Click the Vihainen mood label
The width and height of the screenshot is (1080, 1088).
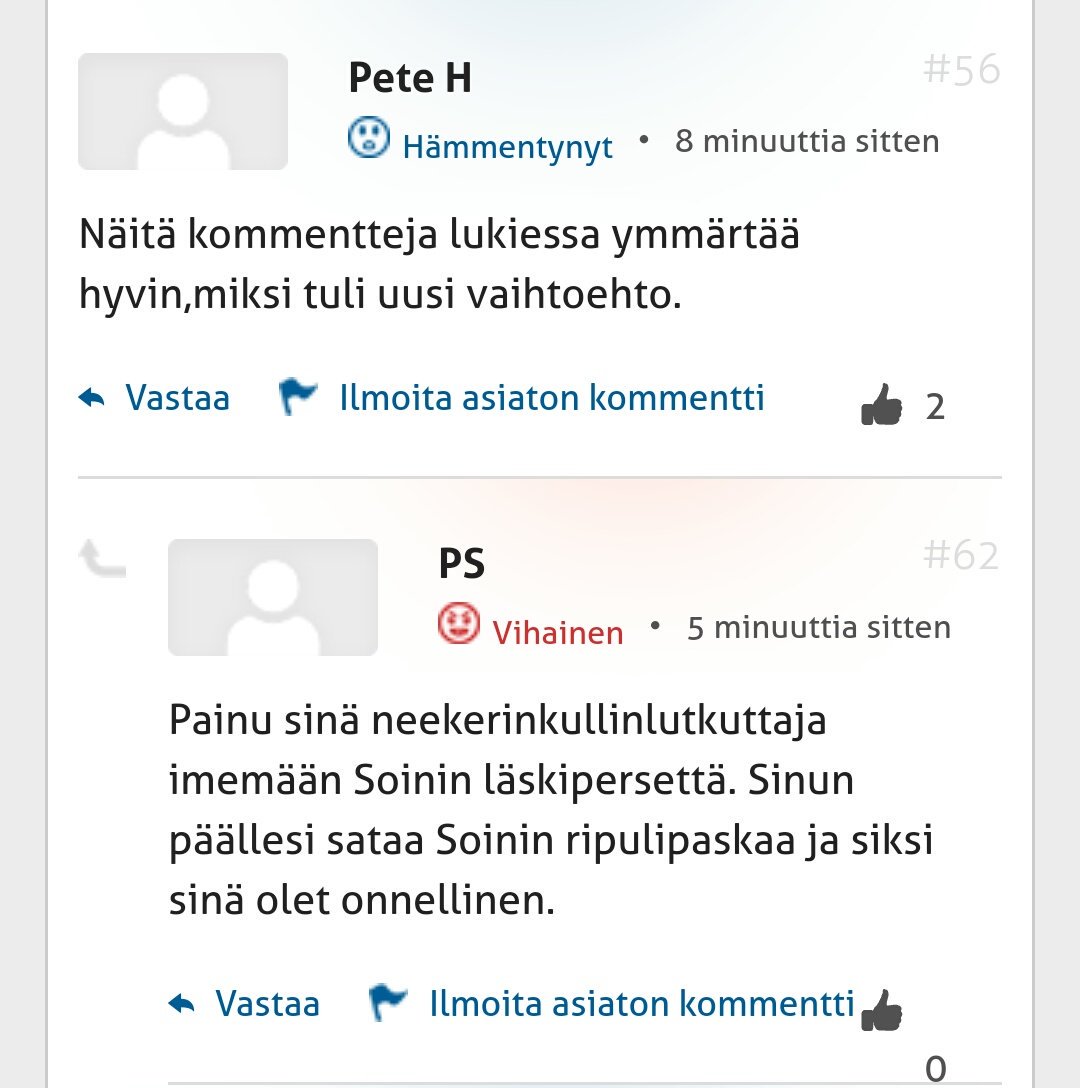[558, 632]
